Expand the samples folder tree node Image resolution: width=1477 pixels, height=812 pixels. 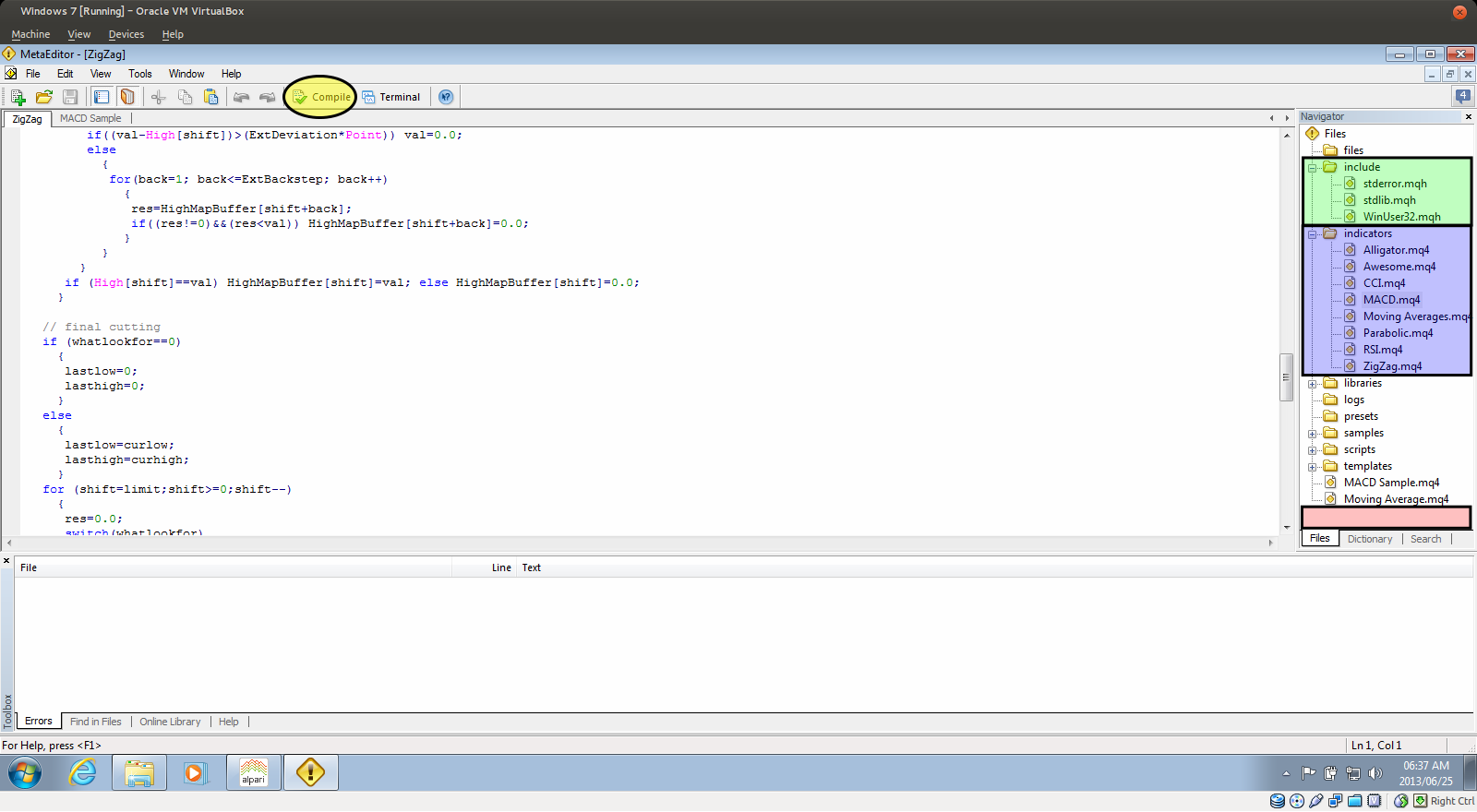1312,434
